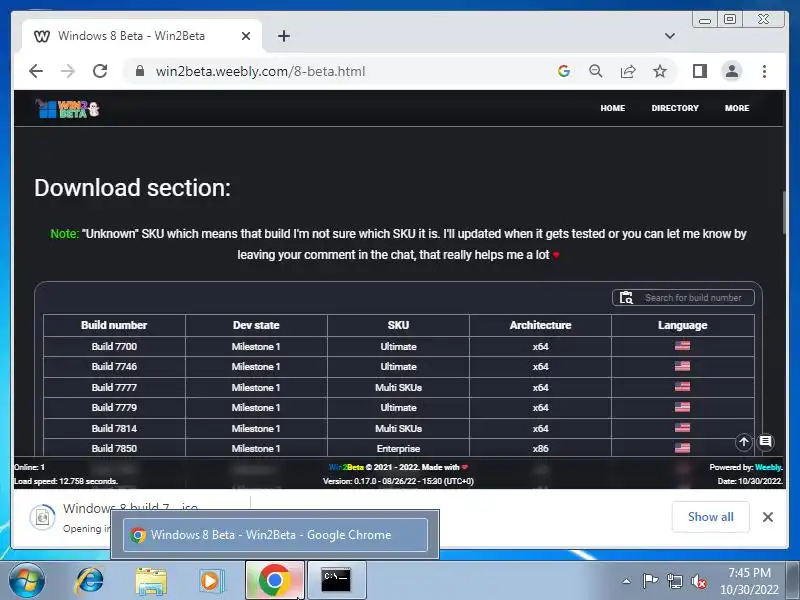Open the Chrome three-dot menu
The image size is (800, 600).
pyautogui.click(x=764, y=71)
